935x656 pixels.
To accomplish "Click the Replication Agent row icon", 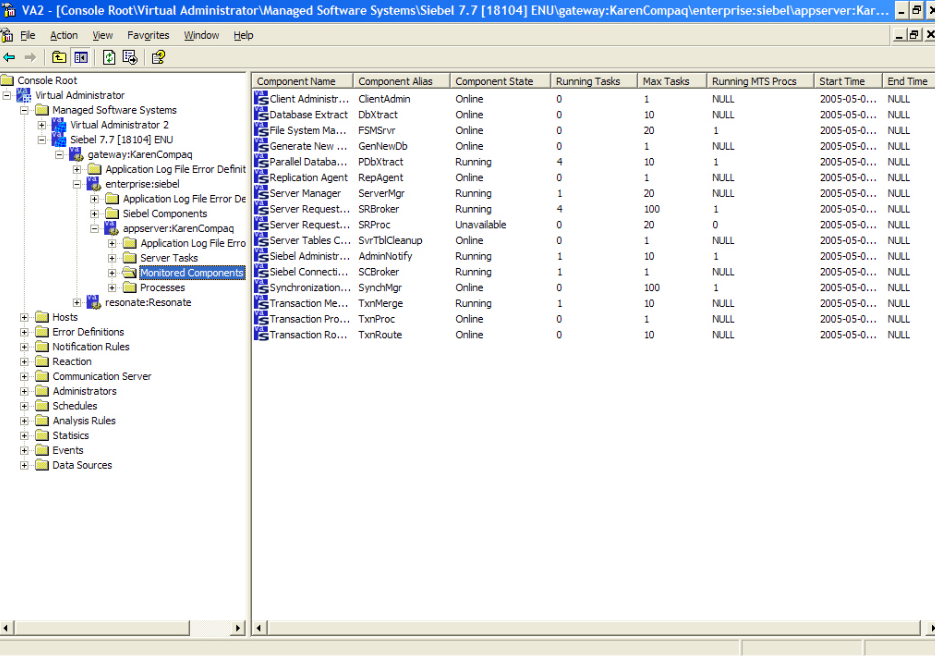I will pyautogui.click(x=261, y=177).
